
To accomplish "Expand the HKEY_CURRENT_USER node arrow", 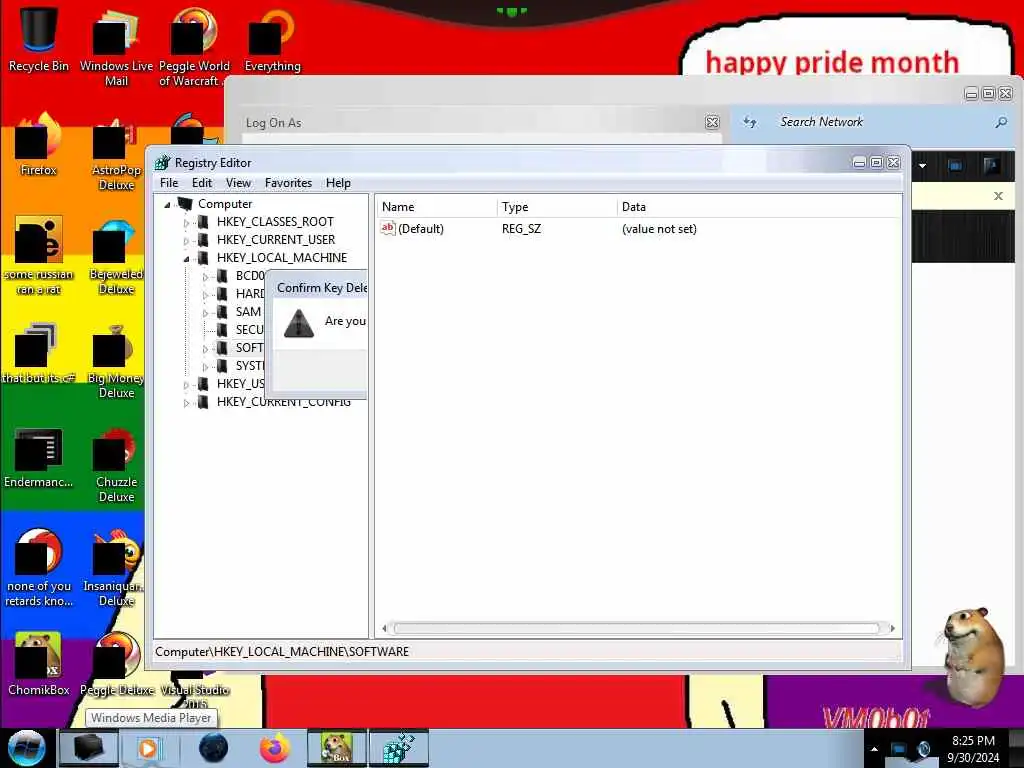I will (186, 240).
